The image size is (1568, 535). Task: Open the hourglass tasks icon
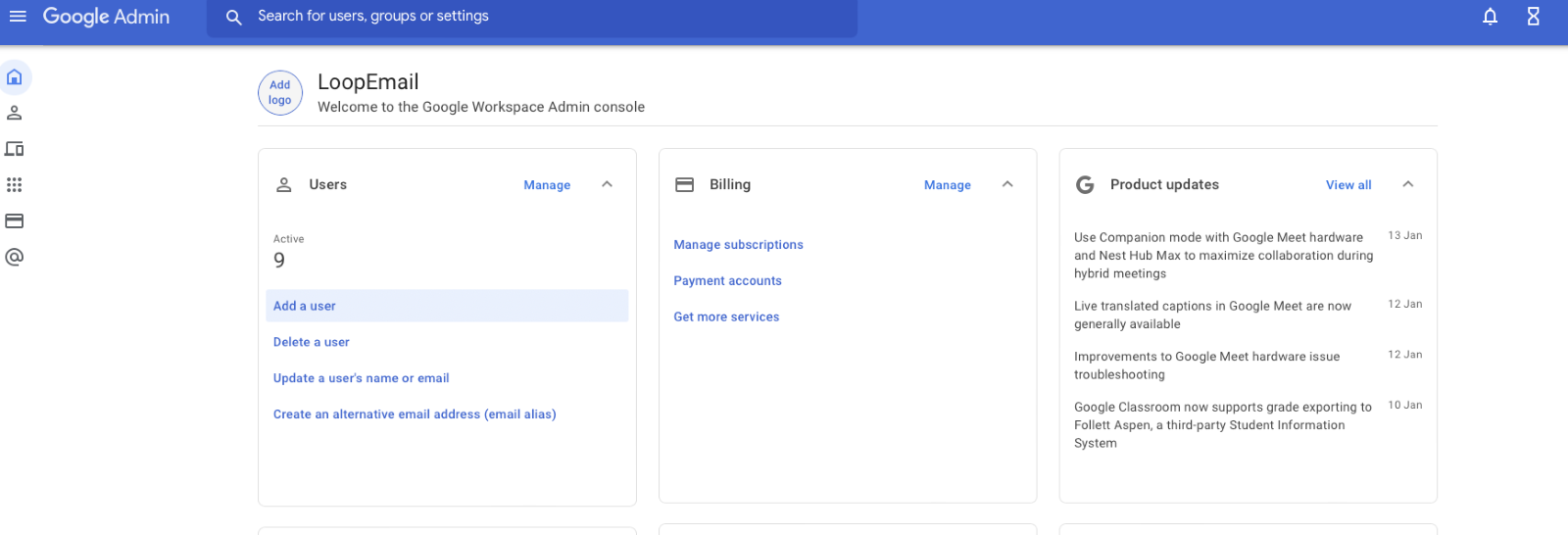(1534, 17)
